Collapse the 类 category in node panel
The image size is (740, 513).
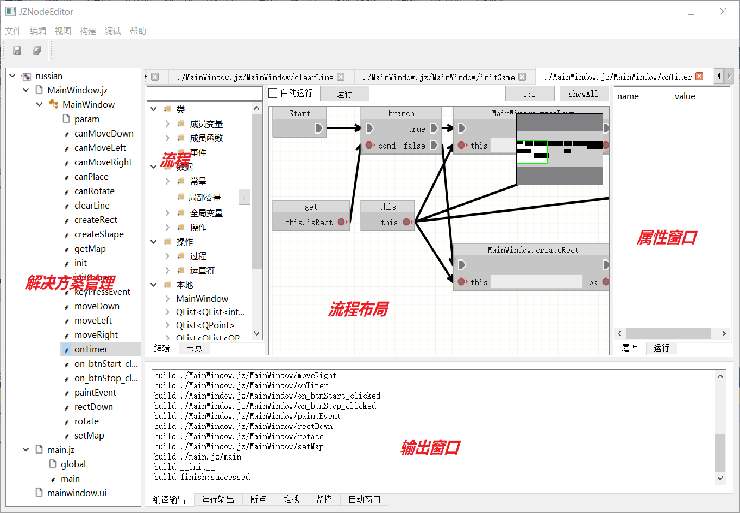pyautogui.click(x=153, y=109)
